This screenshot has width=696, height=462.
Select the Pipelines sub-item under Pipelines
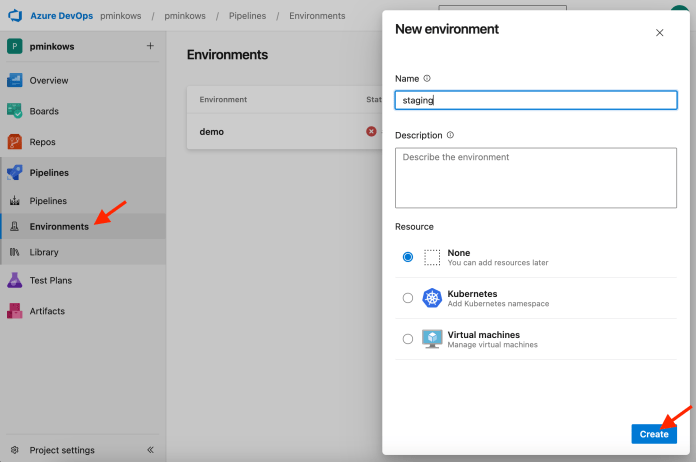[48, 201]
